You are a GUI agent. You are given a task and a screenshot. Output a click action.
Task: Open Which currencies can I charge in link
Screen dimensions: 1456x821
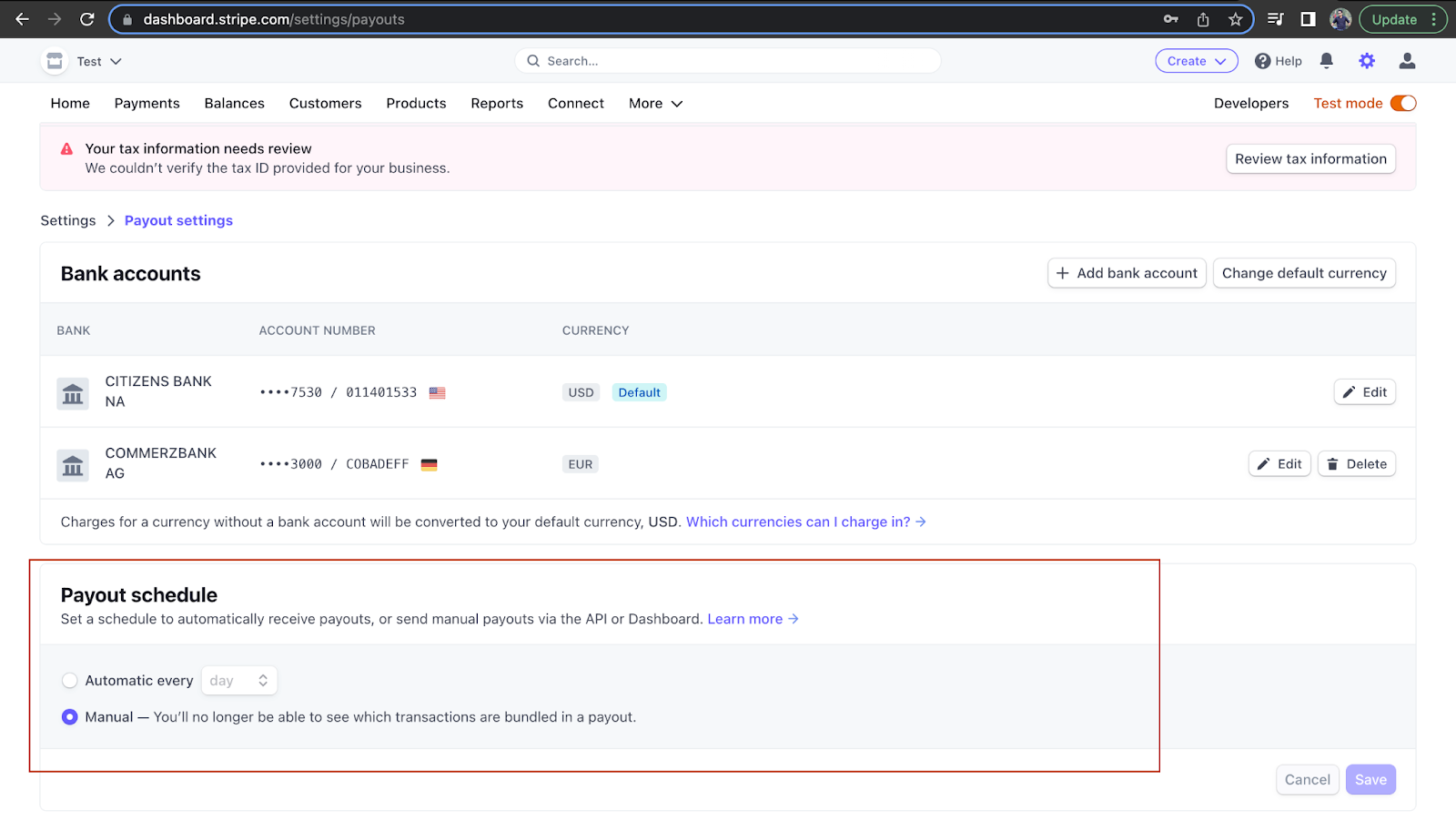pos(805,522)
